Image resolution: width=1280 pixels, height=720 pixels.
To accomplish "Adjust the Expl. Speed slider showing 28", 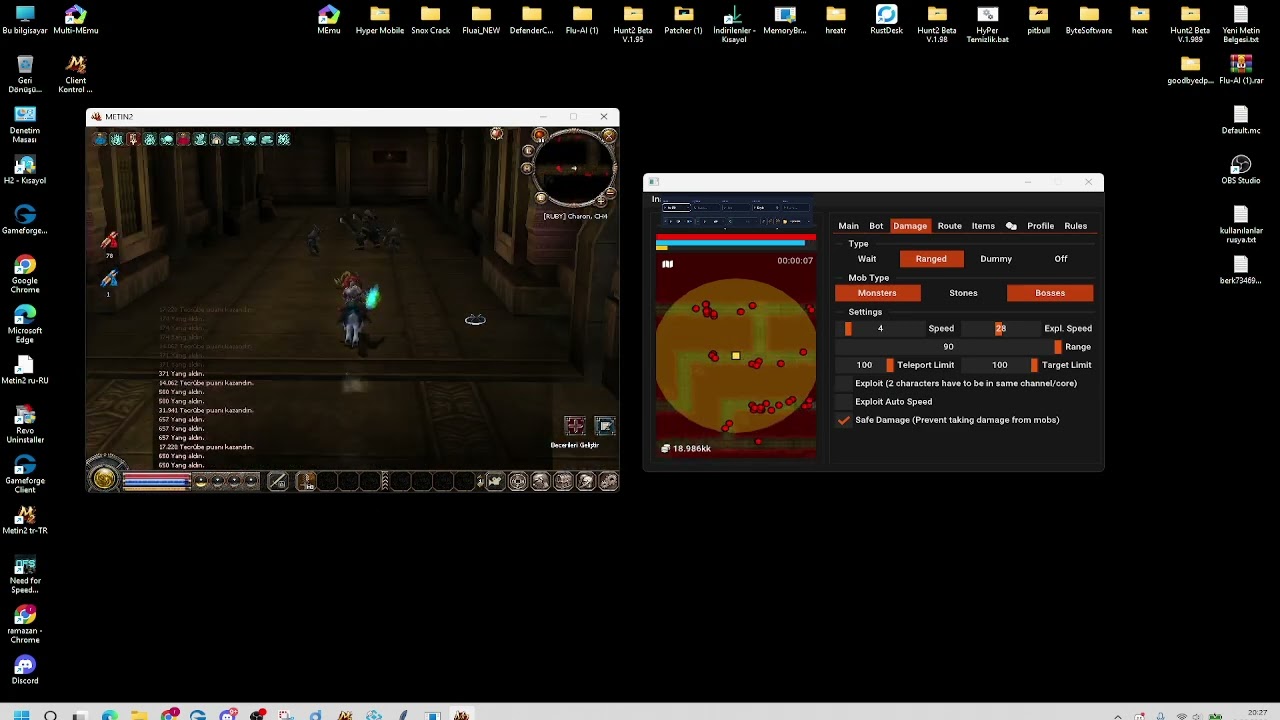I will click(x=1000, y=329).
